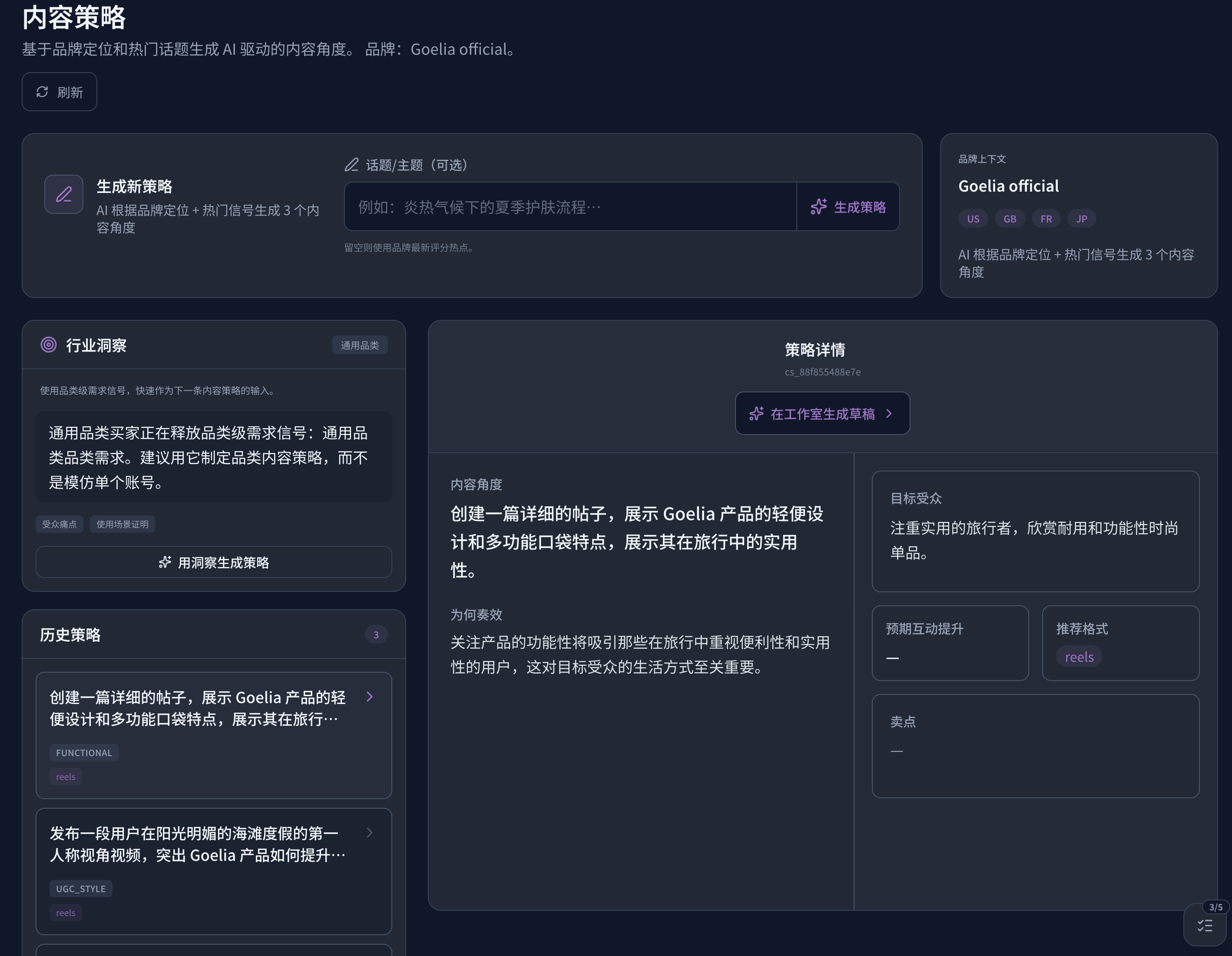Click the 内容策略 page title
Image resolution: width=1232 pixels, height=956 pixels.
[74, 17]
